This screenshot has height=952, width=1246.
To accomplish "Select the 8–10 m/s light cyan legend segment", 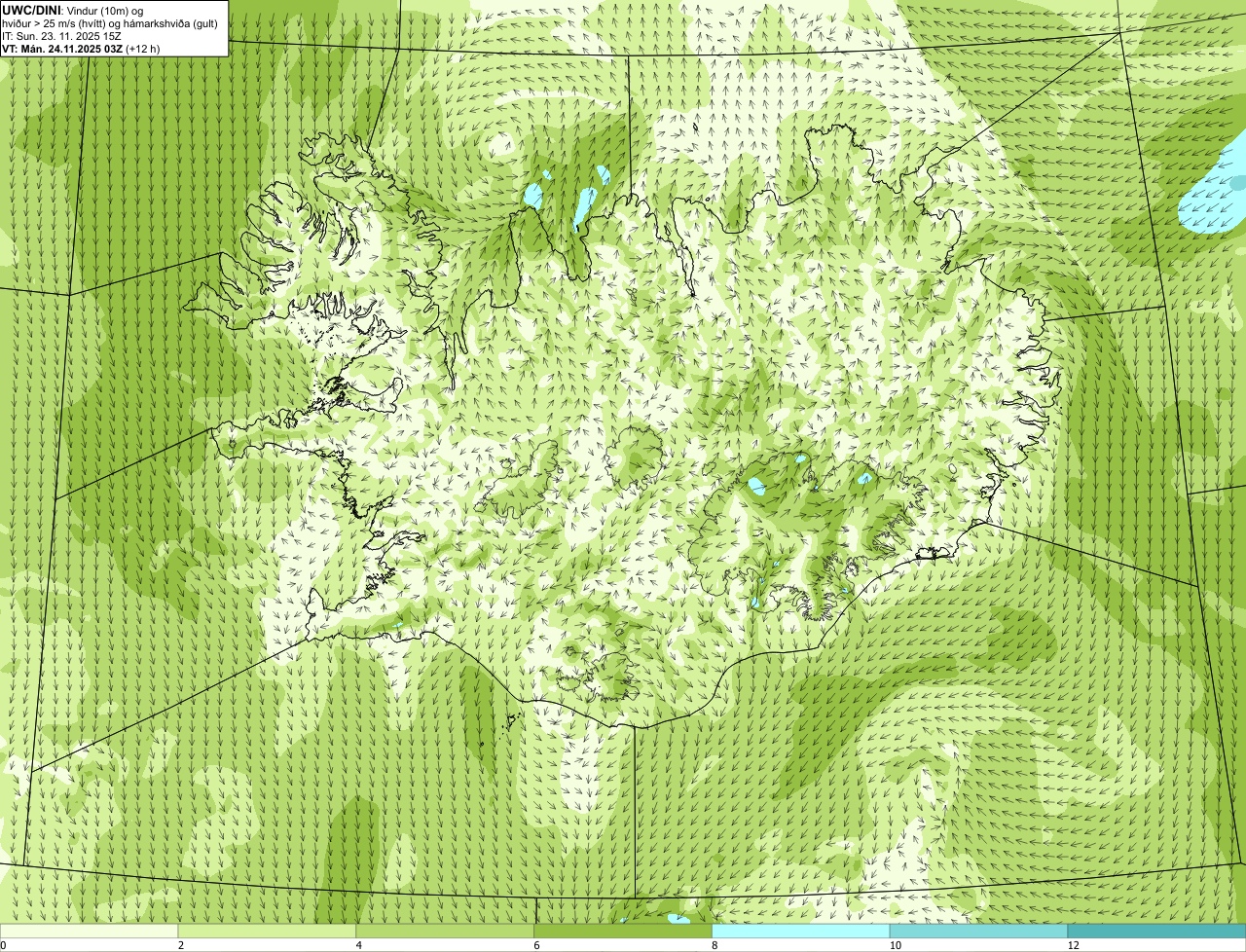I will click(x=801, y=932).
